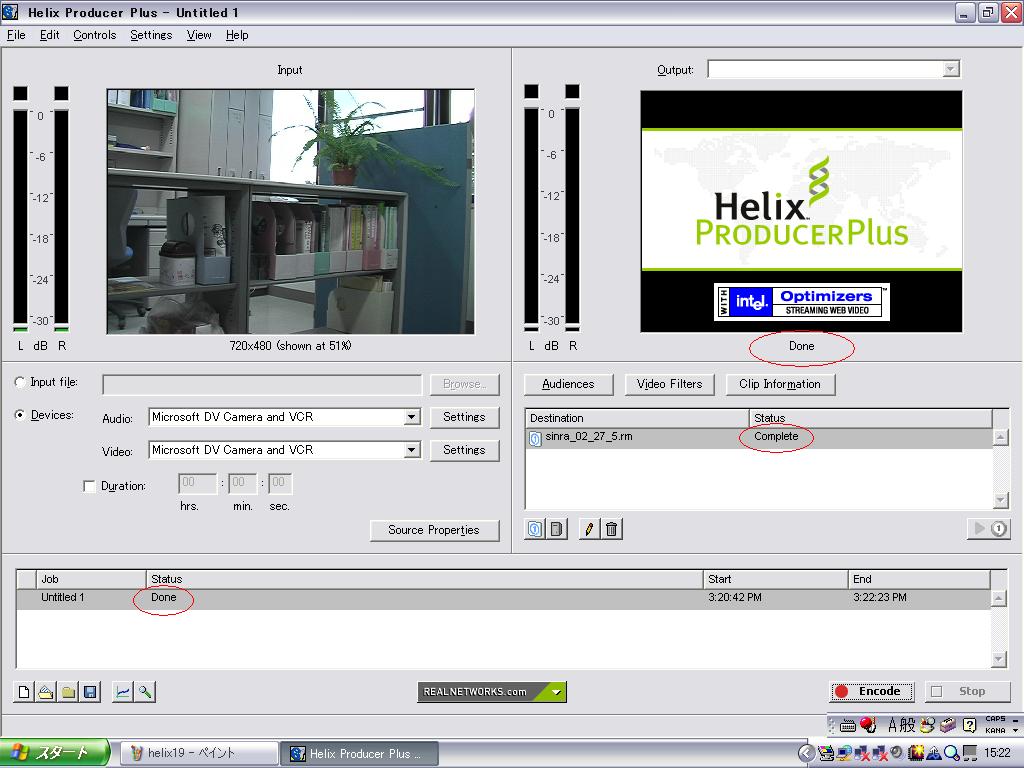Click the closed folder icon in bottom toolbar
The height and width of the screenshot is (768, 1024).
[68, 692]
